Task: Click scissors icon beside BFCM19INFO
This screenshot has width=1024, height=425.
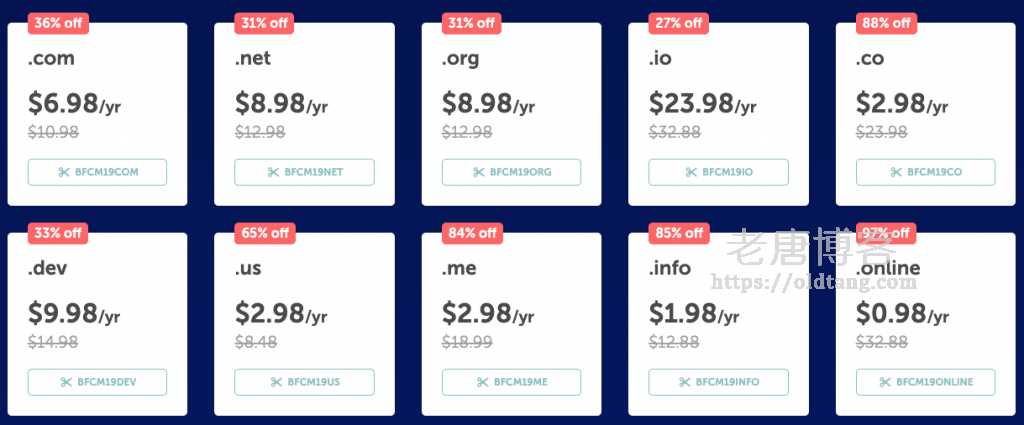Action: (685, 382)
